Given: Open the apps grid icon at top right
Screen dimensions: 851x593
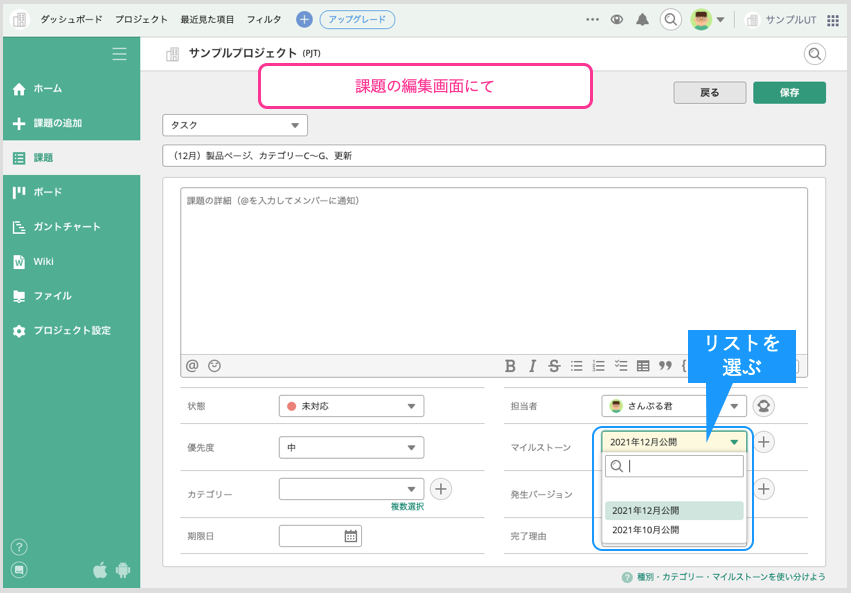Looking at the screenshot, I should pos(833,19).
